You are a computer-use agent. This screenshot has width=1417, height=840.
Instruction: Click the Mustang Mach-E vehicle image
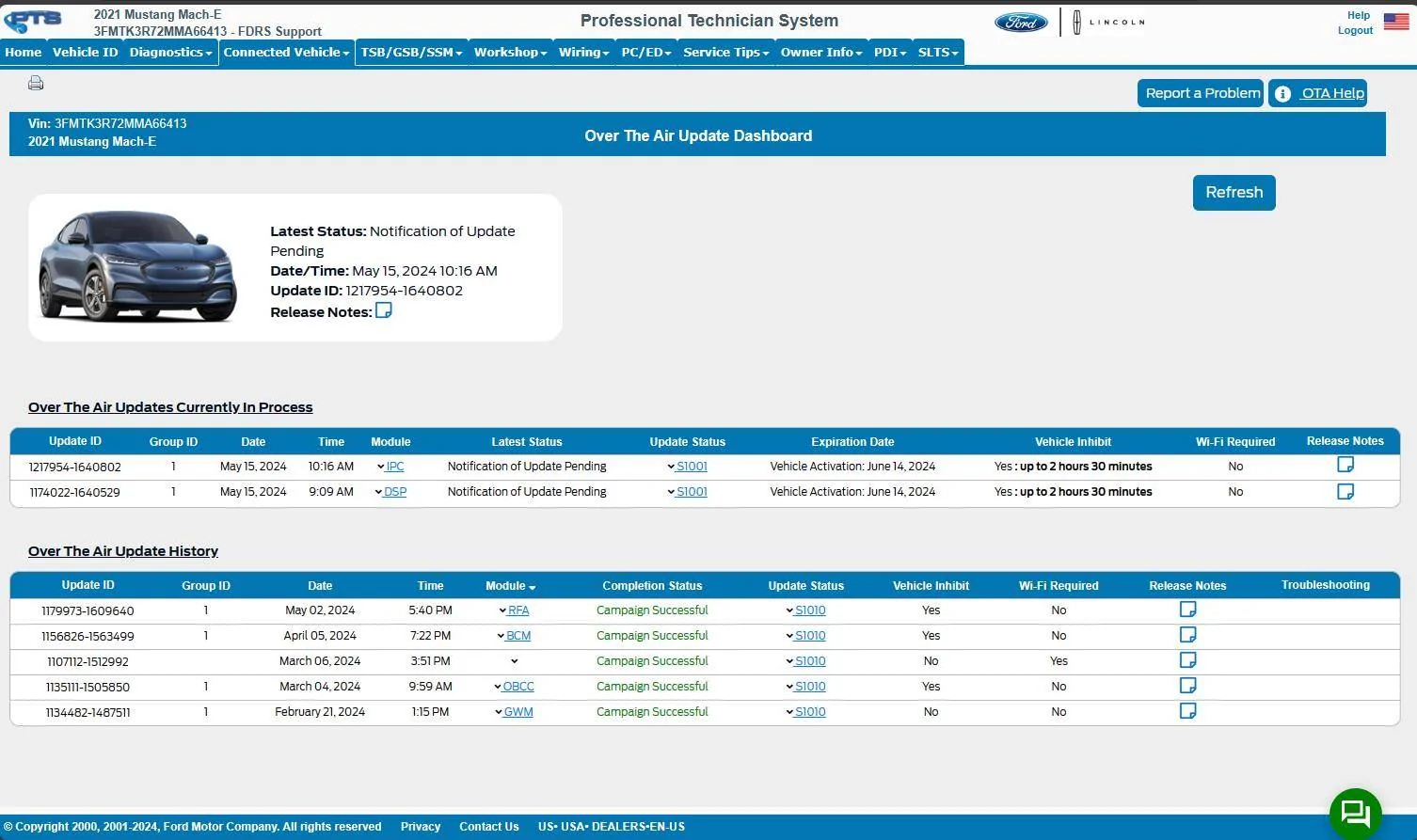pyautogui.click(x=137, y=266)
